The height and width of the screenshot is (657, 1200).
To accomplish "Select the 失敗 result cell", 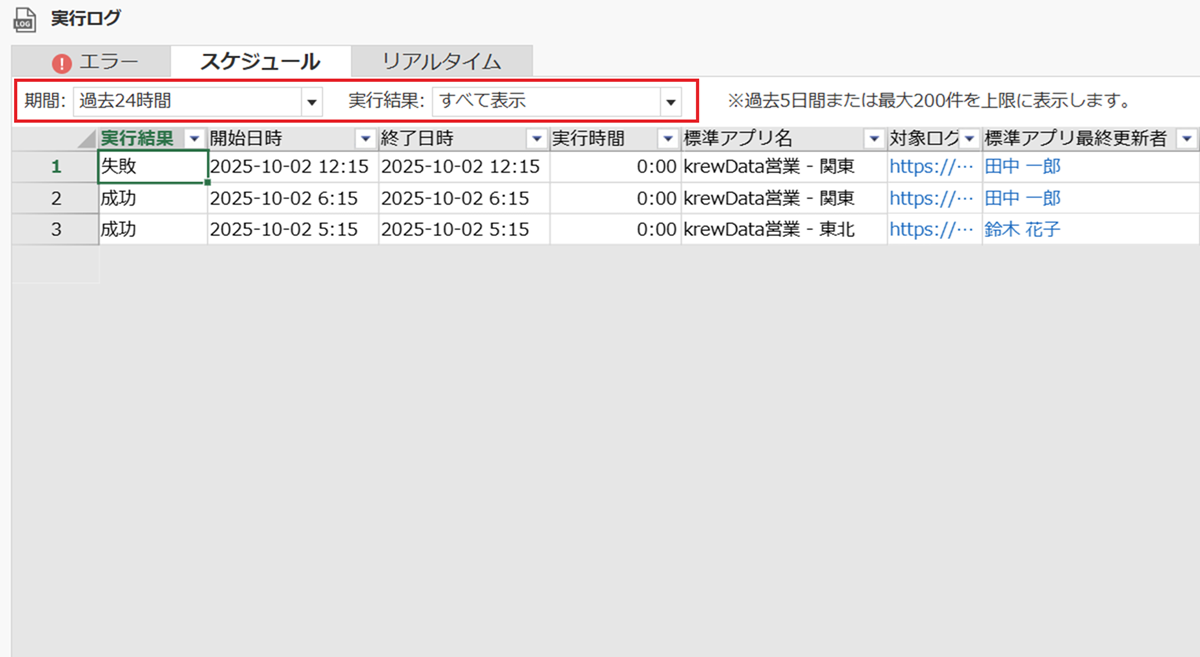I will point(152,167).
